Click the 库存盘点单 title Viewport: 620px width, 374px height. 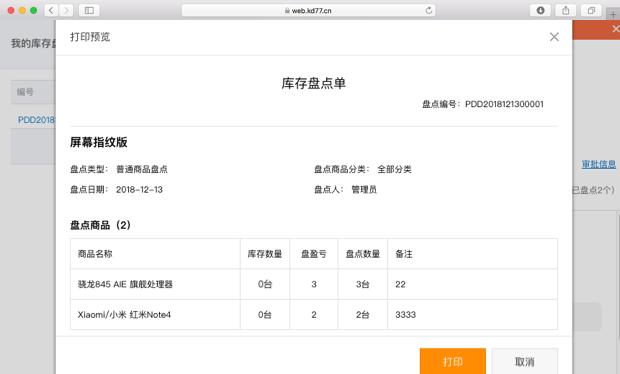(314, 83)
